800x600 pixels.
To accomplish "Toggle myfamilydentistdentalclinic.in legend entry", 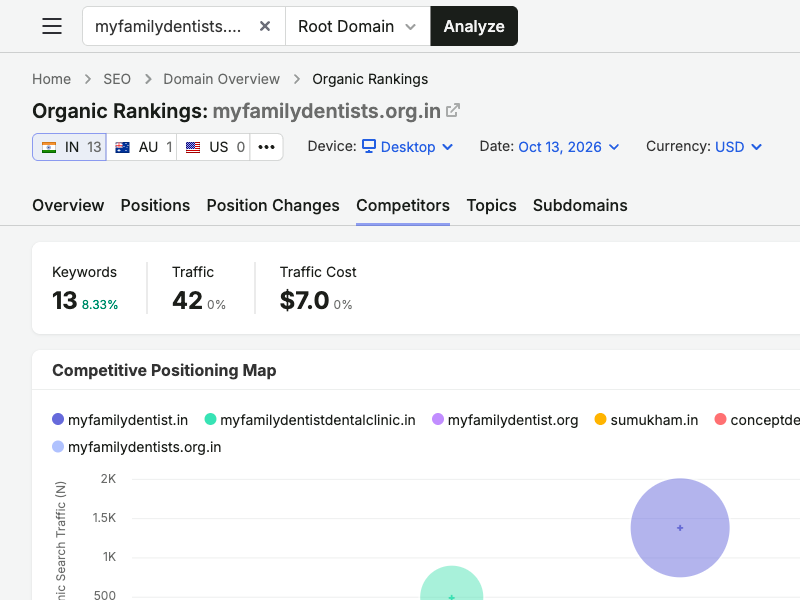I will pyautogui.click(x=310, y=420).
